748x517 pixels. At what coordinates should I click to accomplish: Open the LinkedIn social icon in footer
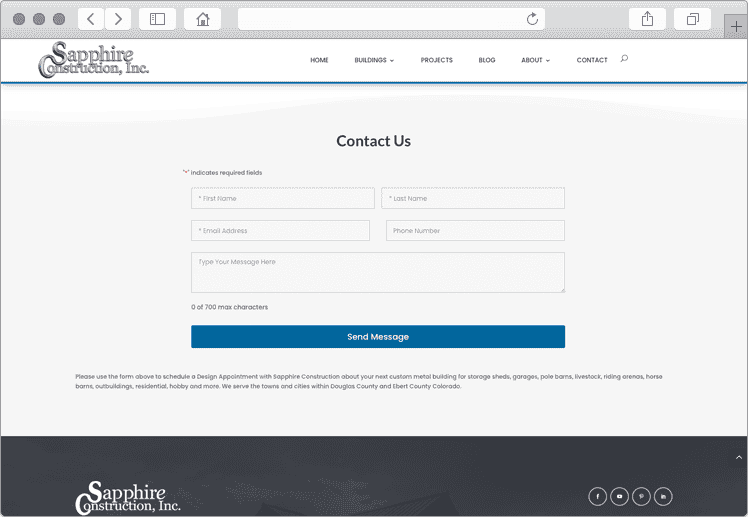click(663, 496)
